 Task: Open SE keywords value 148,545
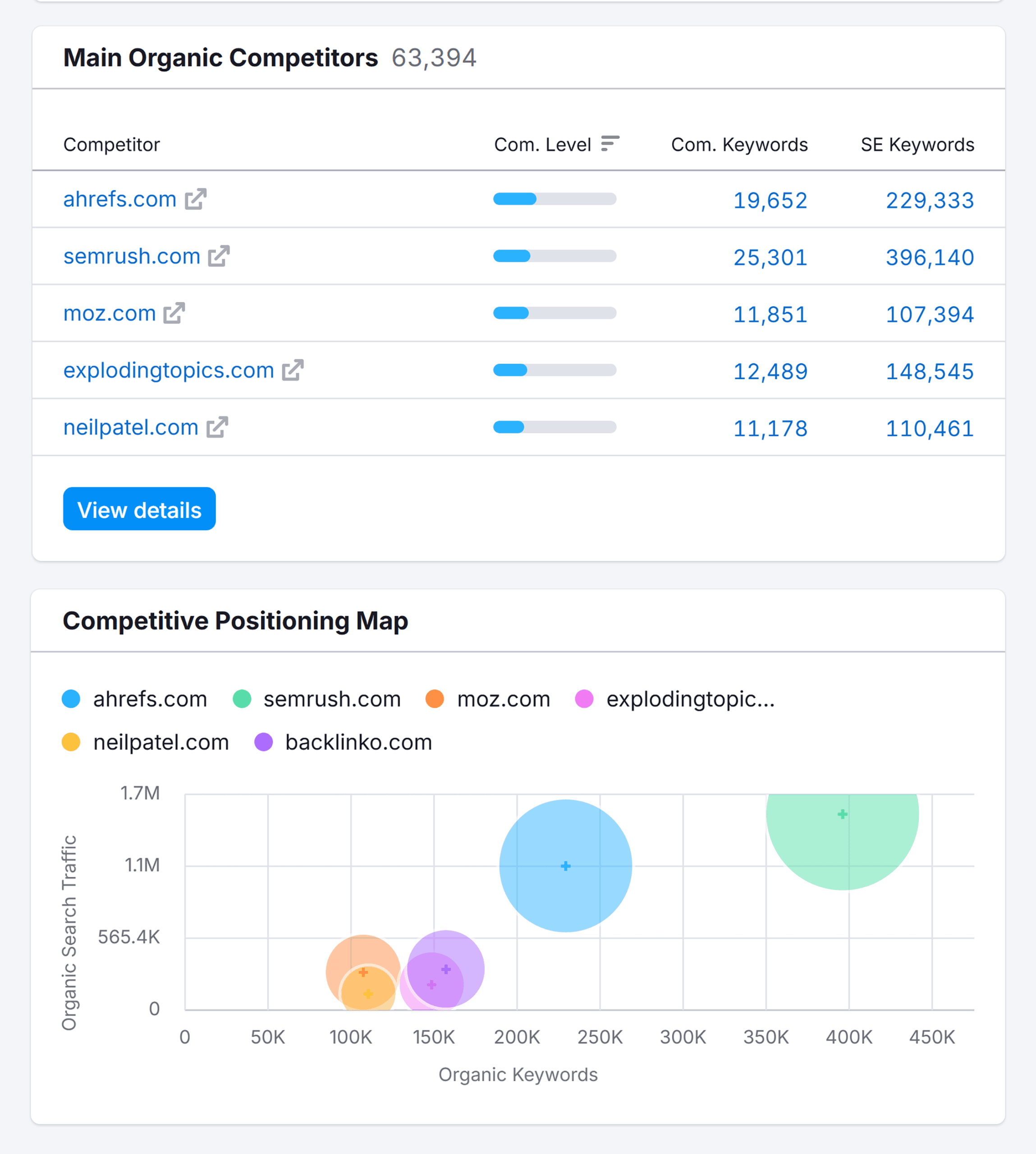(930, 371)
